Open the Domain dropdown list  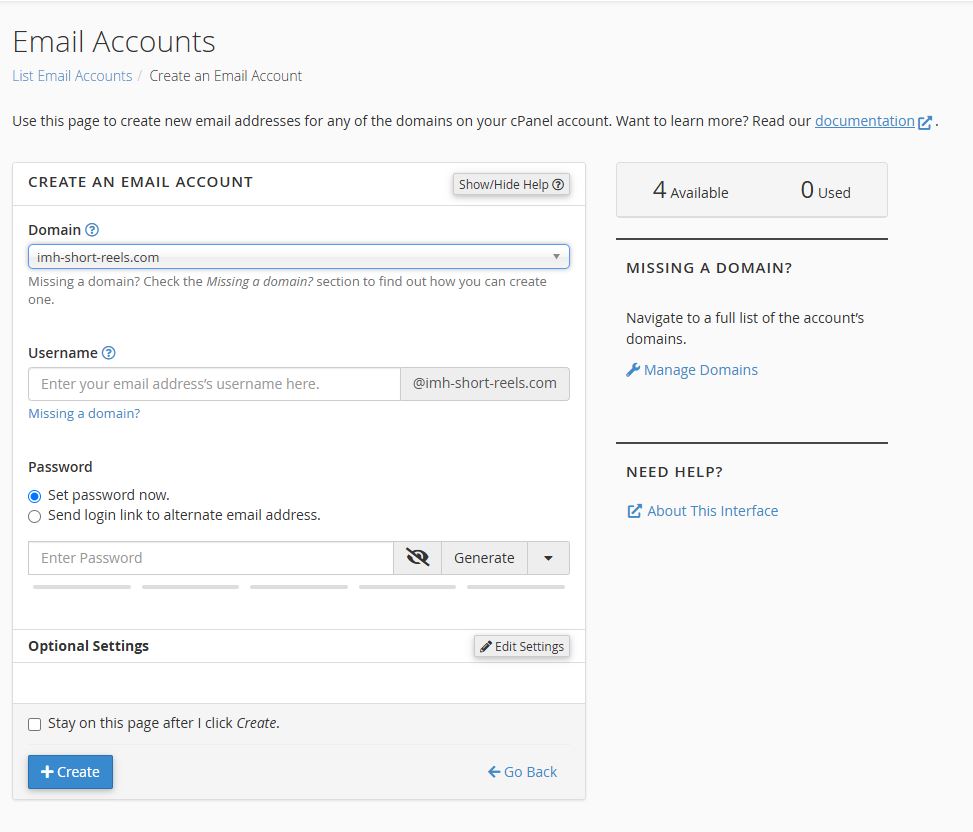[298, 257]
